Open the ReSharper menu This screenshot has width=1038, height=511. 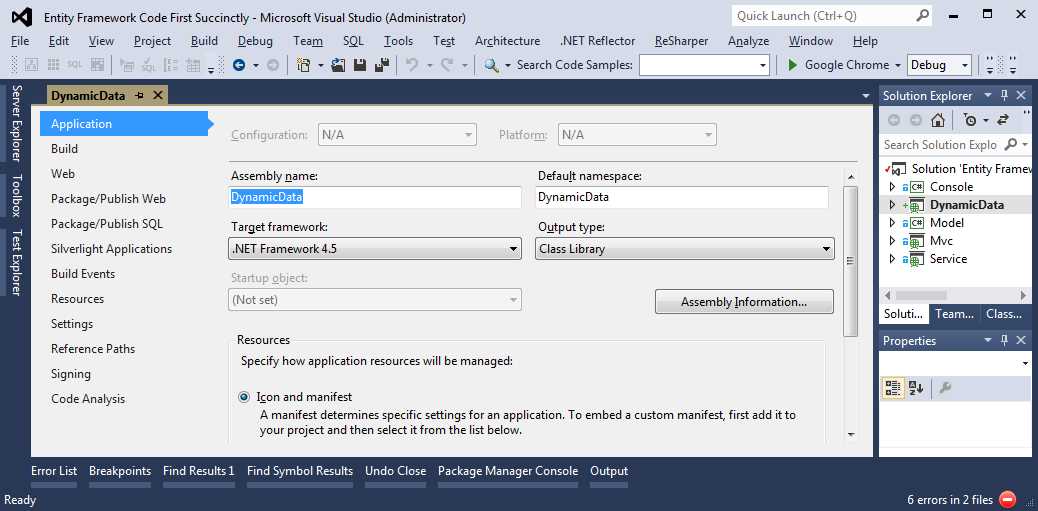[681, 41]
